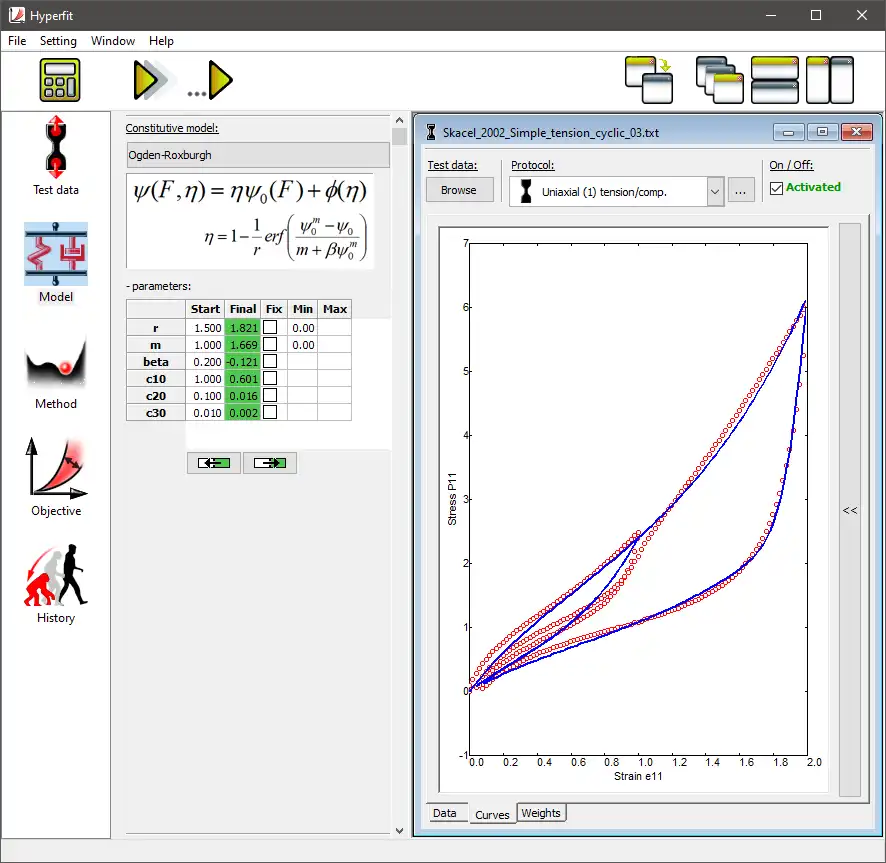The width and height of the screenshot is (886, 863).
Task: Run the fit with play arrow
Action: point(150,80)
